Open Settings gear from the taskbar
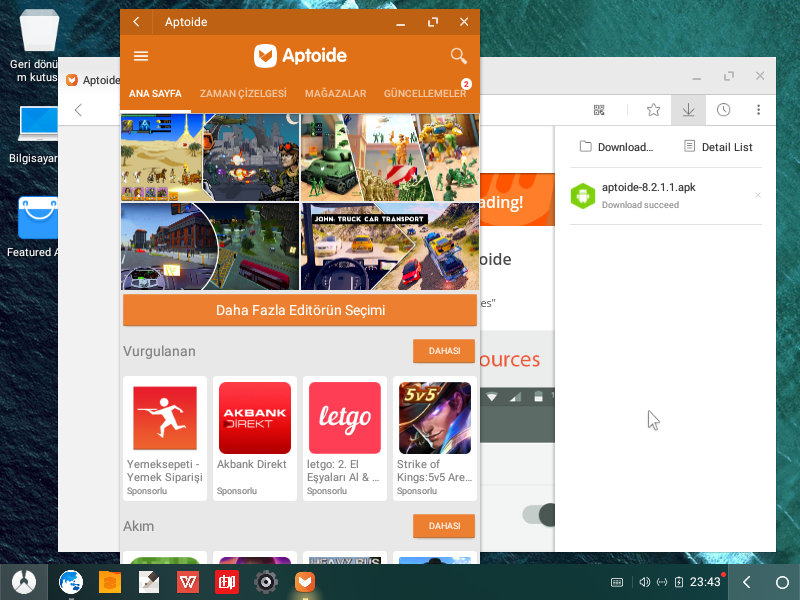The width and height of the screenshot is (800, 600). 266,582
